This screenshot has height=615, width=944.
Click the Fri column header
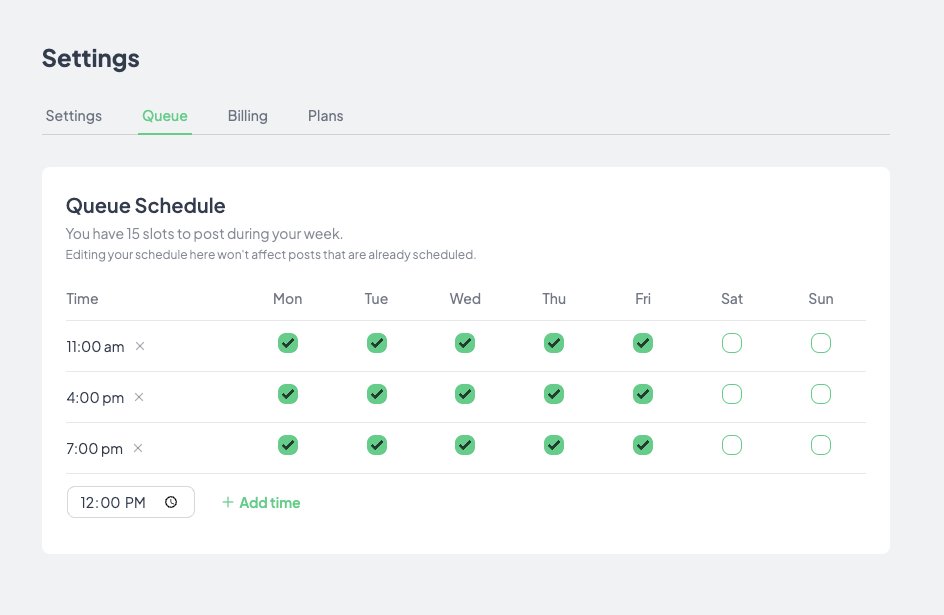643,298
